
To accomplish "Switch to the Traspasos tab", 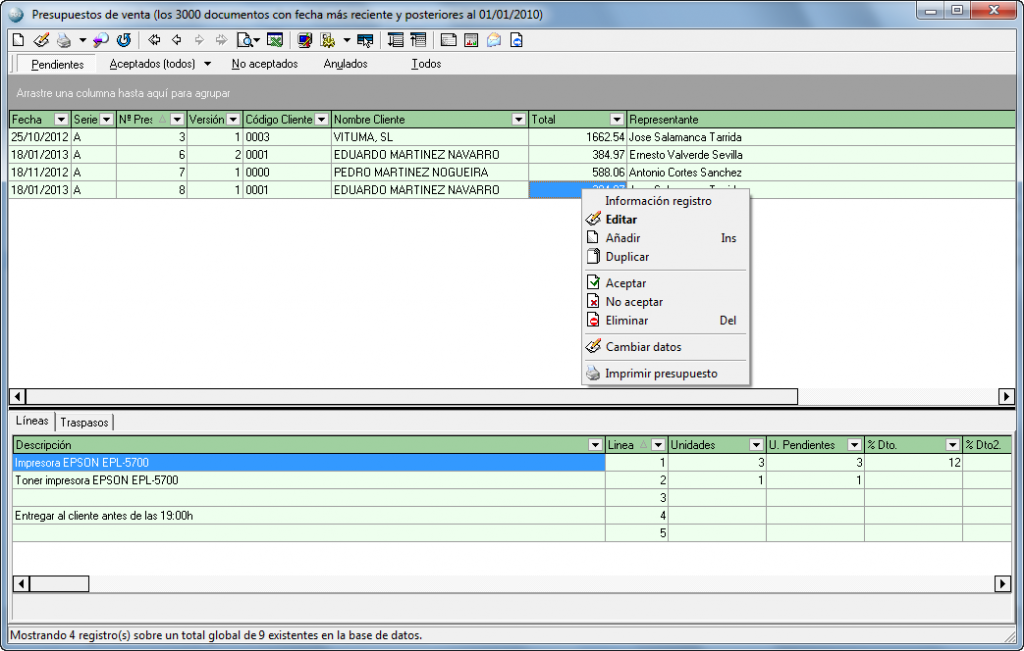I will pyautogui.click(x=84, y=422).
